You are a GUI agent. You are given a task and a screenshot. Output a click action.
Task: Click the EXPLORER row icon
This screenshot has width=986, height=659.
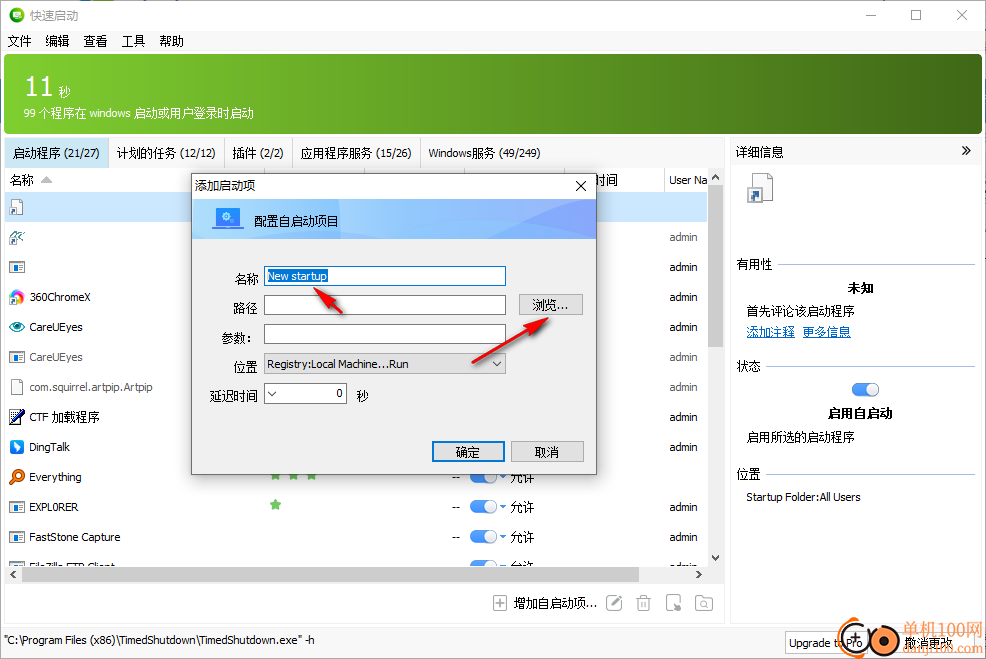tap(17, 507)
